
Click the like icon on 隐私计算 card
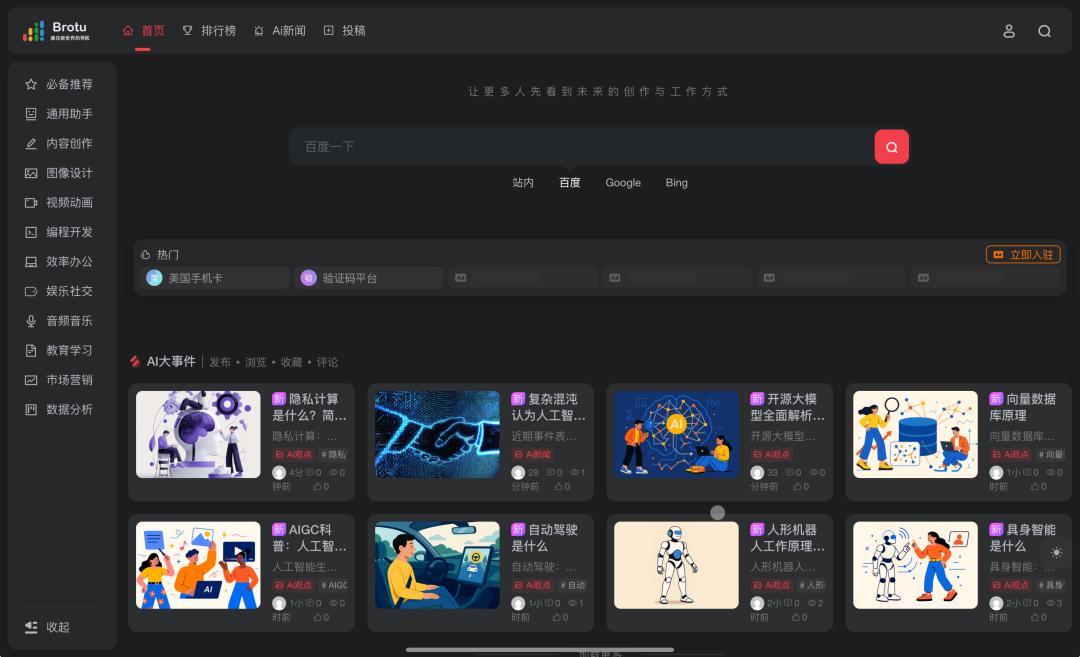(318, 487)
